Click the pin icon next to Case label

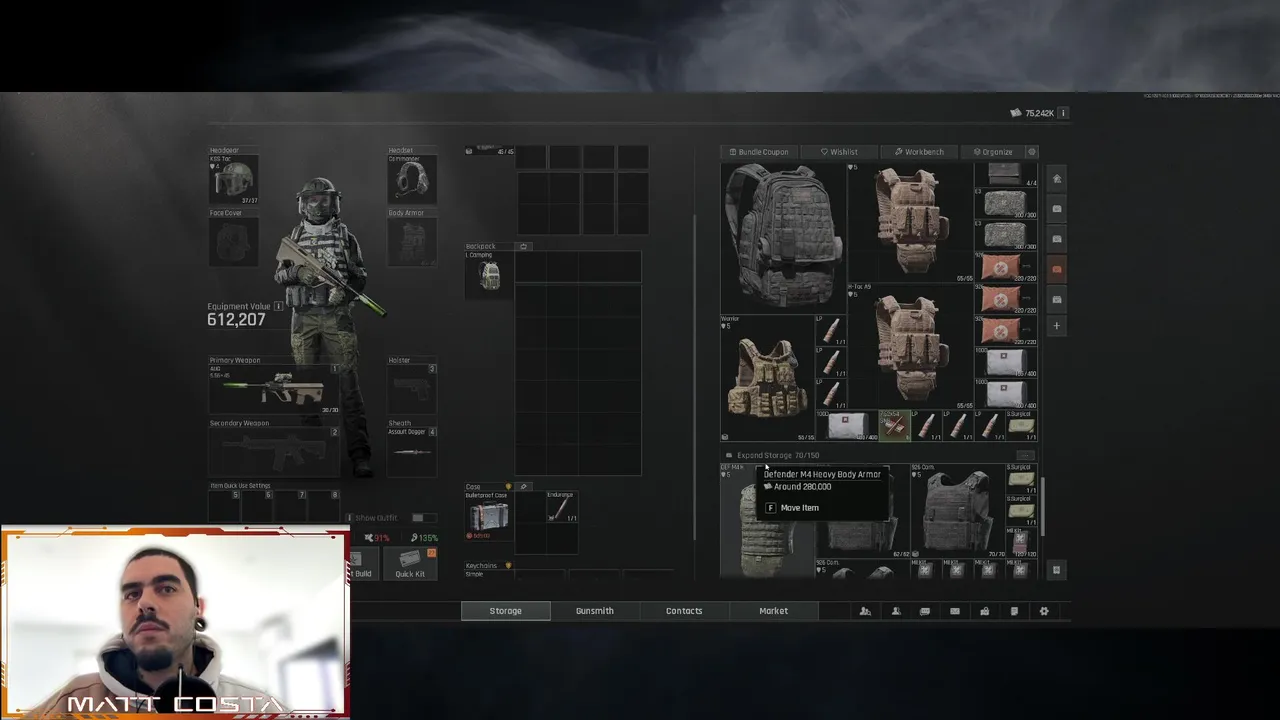(x=523, y=487)
